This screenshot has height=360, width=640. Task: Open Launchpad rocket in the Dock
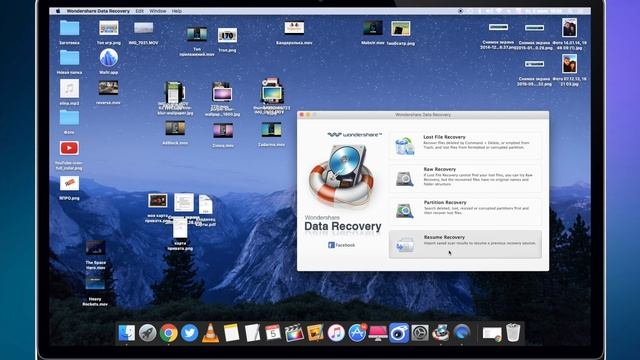pos(147,333)
